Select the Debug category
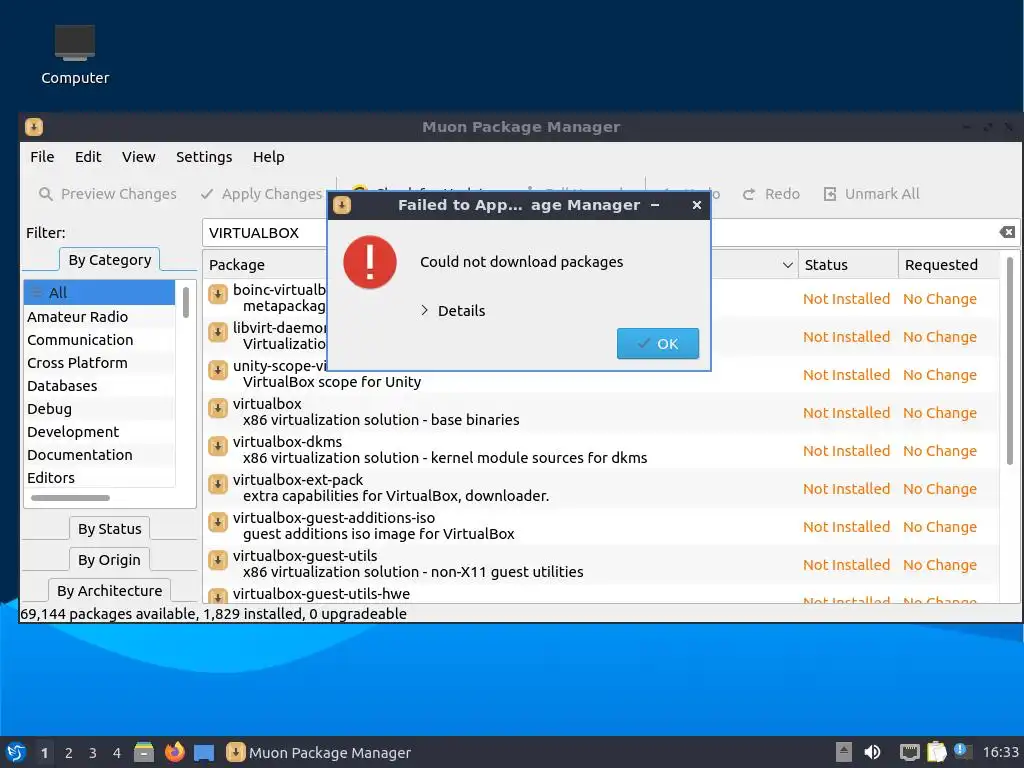 coord(99,409)
